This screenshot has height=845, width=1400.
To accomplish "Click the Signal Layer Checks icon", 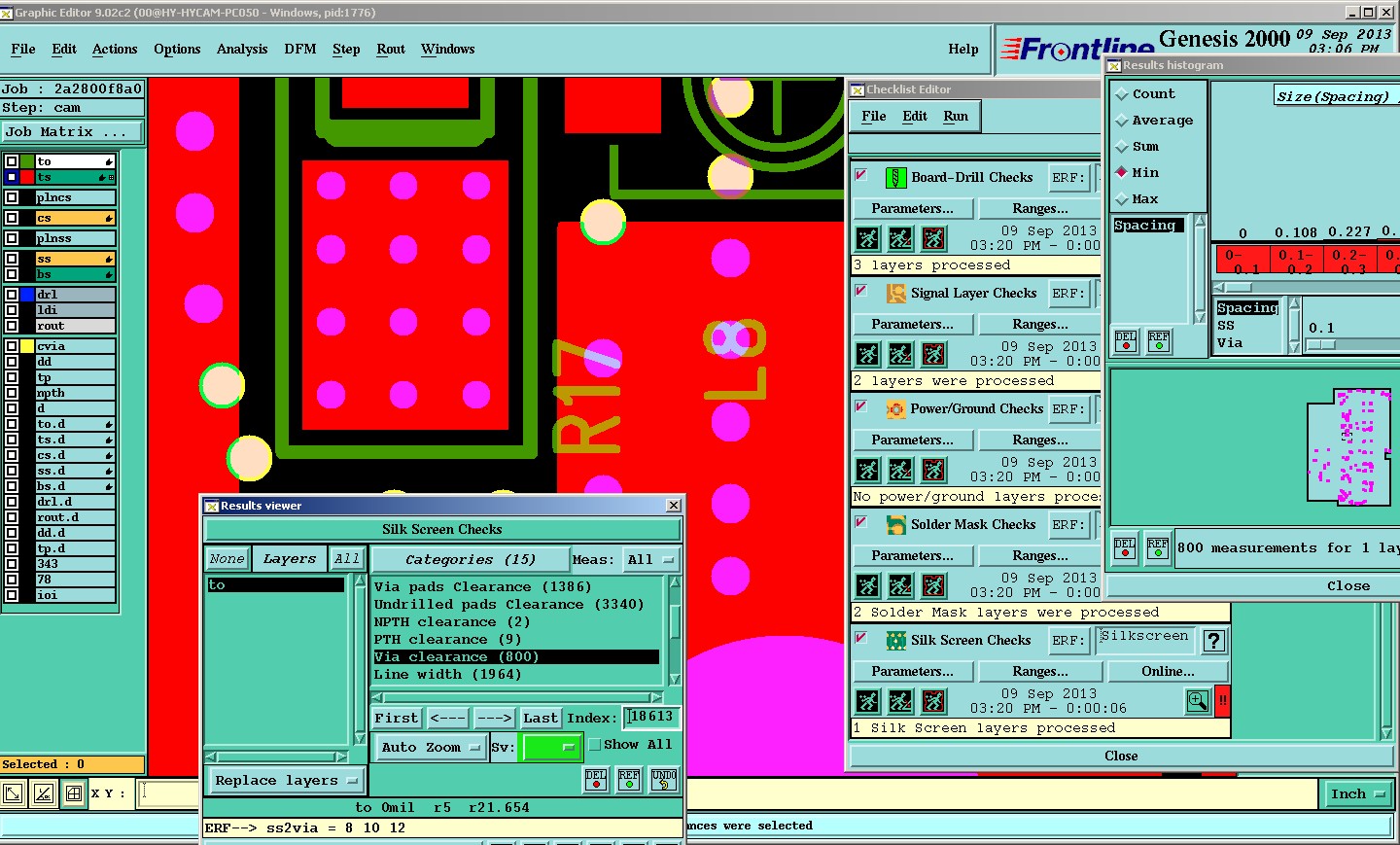I will (895, 293).
